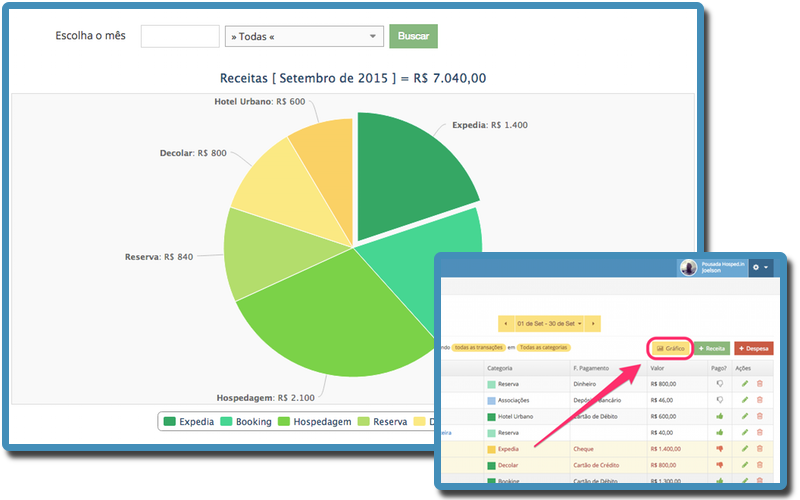Click the Buscar search button
Viewport: 800px width, 500px height.
(413, 37)
